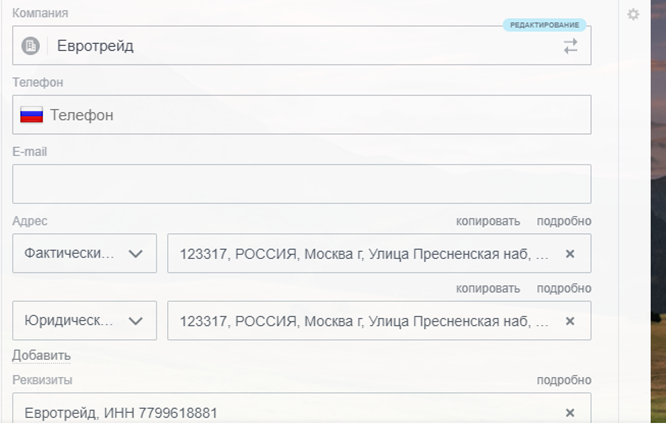
Task: Click копировать link above first address
Action: 488,221
